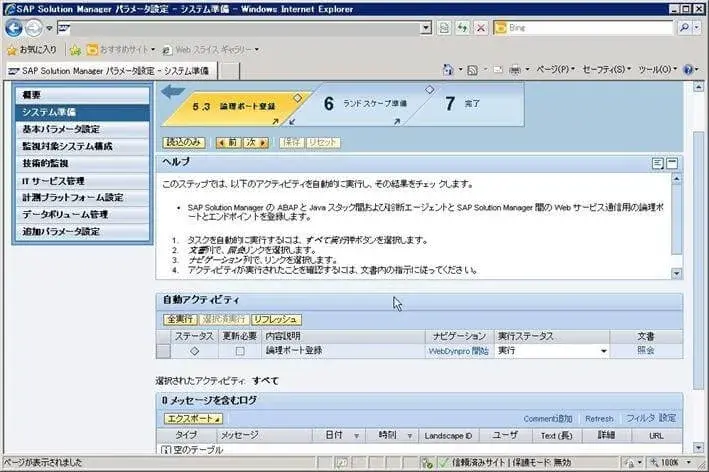The width and height of the screenshot is (709, 472).
Task: Click the IE help question mark icon
Action: (688, 70)
